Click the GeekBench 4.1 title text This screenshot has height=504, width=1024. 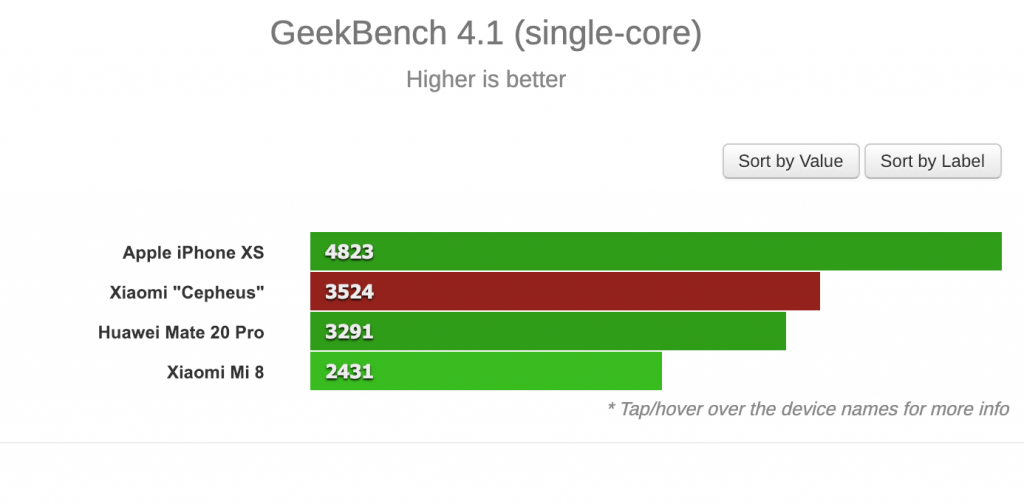pyautogui.click(x=387, y=33)
